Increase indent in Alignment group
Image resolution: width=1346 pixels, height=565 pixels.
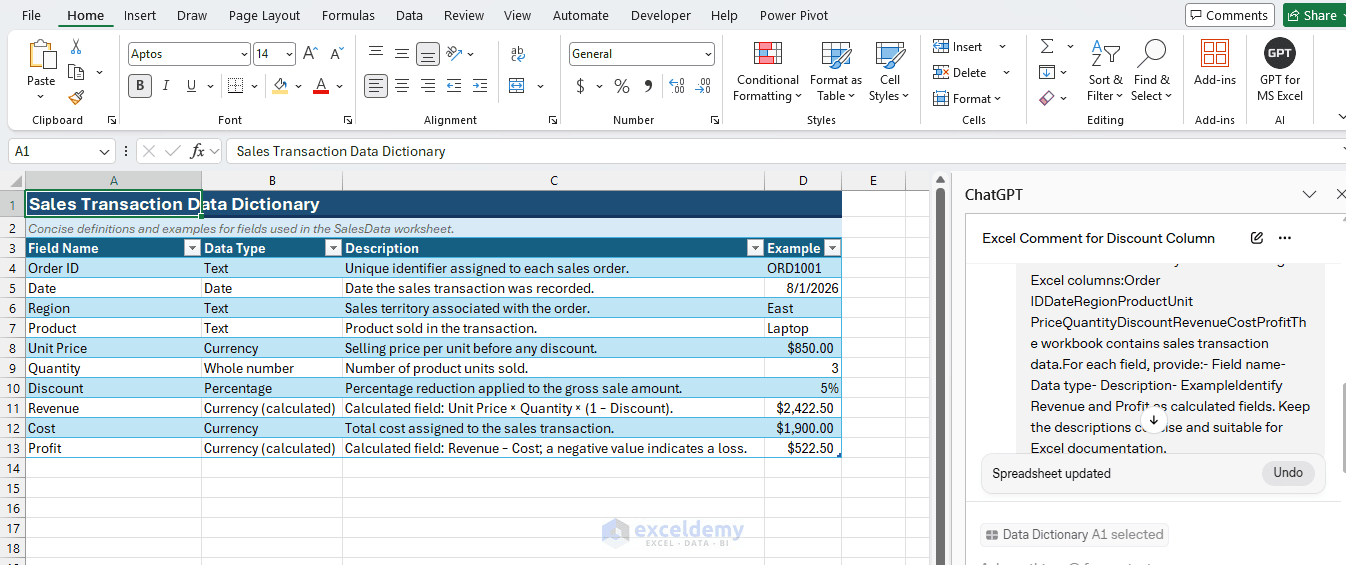pos(480,86)
